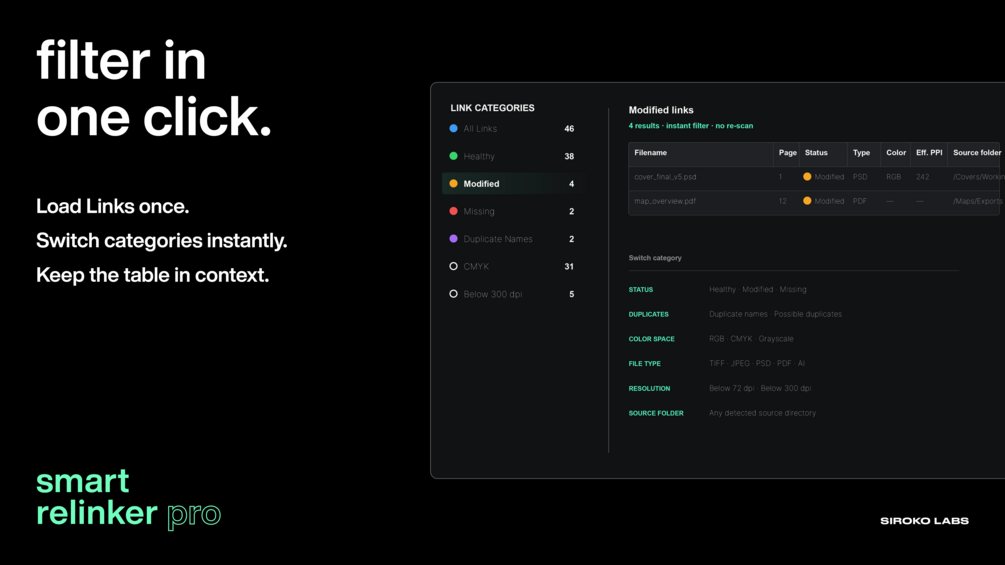The height and width of the screenshot is (565, 1005).
Task: Click the Healthy count 38
Action: point(569,156)
